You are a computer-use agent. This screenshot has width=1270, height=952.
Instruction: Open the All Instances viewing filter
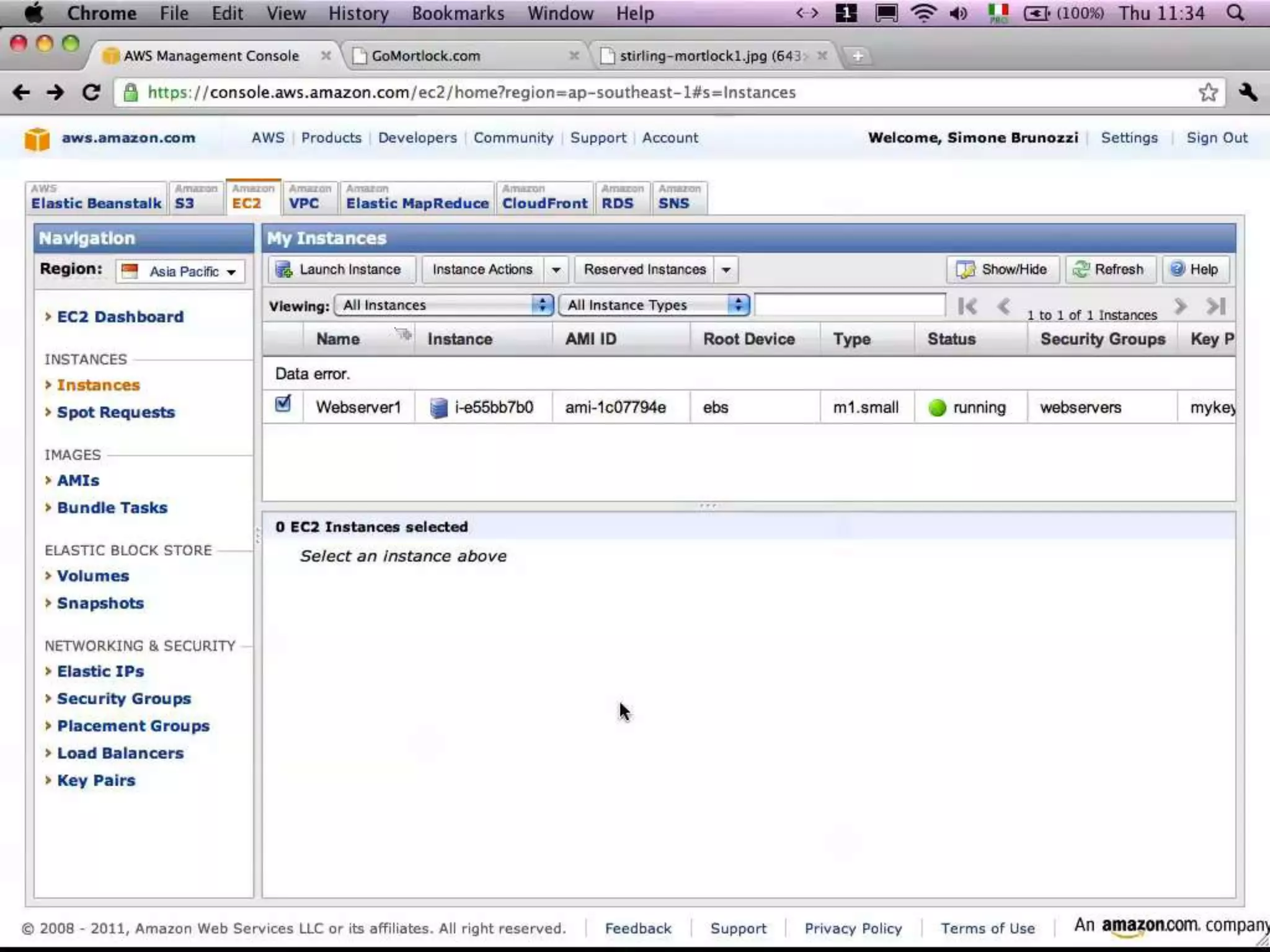point(443,305)
